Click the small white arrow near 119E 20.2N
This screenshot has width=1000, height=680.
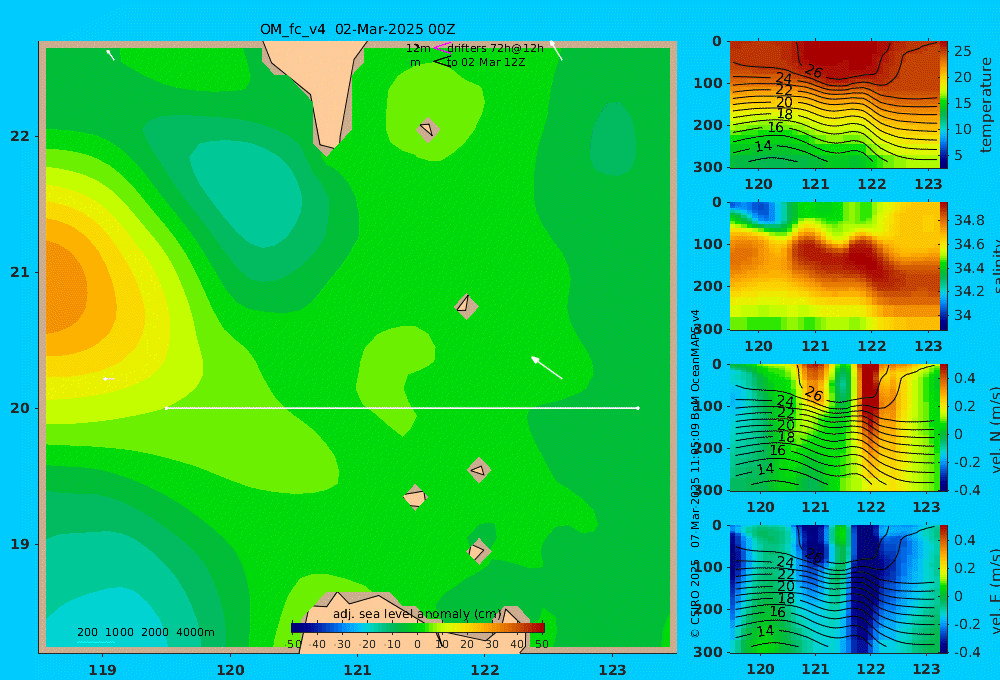tap(108, 379)
